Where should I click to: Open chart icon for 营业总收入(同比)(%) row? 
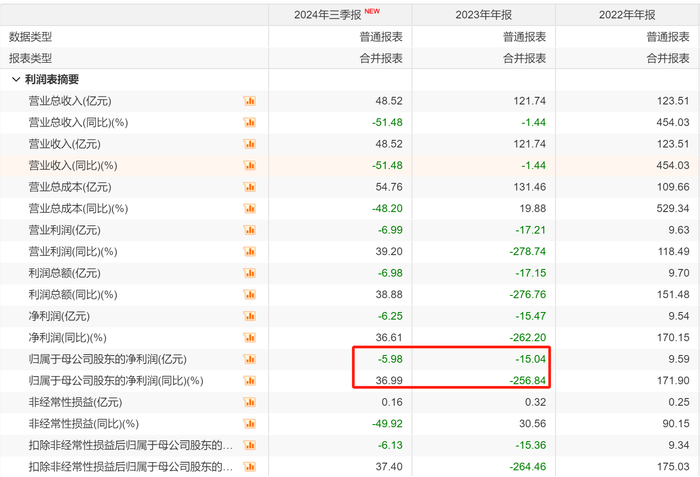pos(250,122)
